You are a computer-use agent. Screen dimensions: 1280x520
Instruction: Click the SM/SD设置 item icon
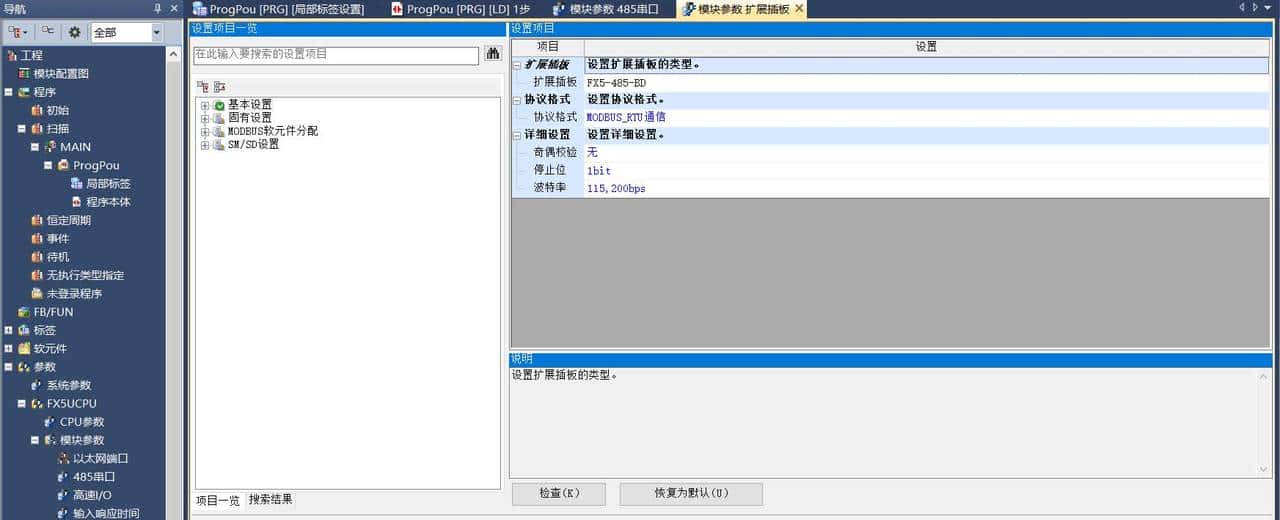coord(219,144)
